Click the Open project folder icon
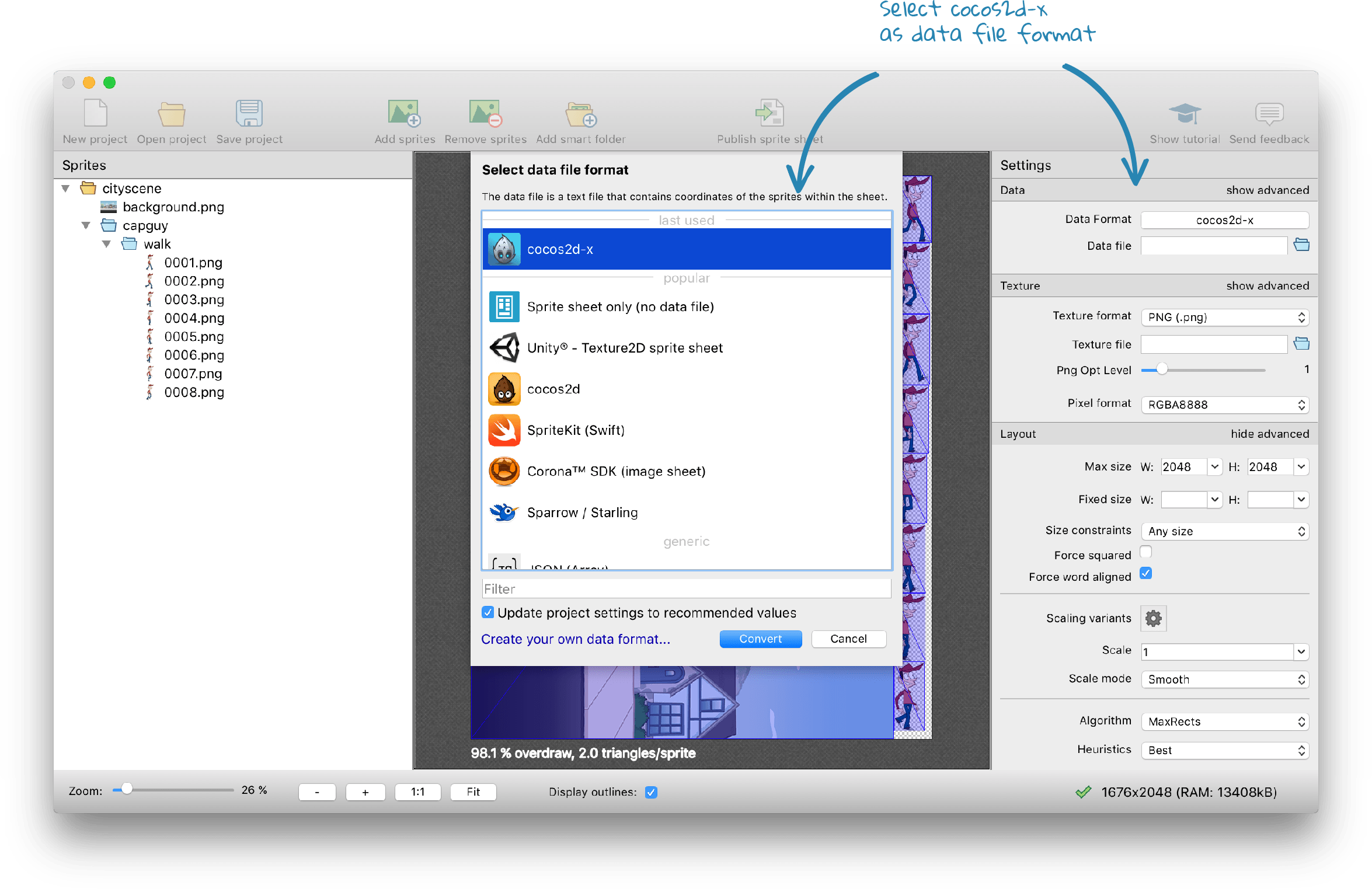The width and height of the screenshot is (1372, 889). pyautogui.click(x=172, y=114)
